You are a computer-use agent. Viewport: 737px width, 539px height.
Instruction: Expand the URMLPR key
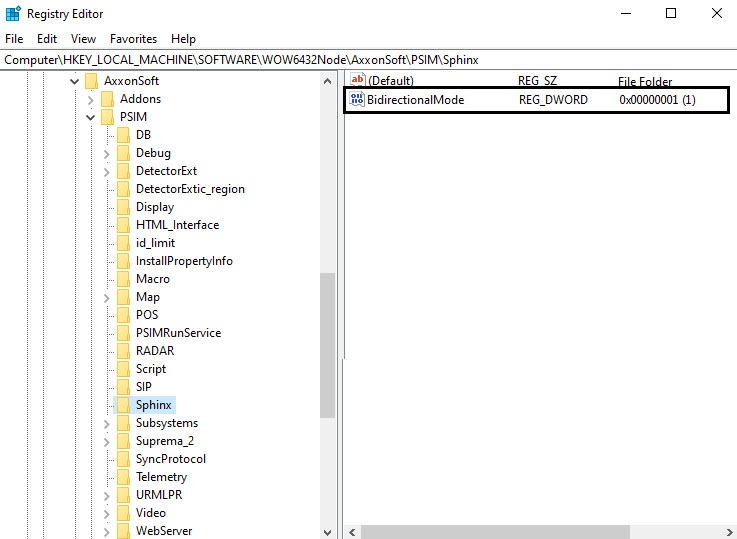107,496
